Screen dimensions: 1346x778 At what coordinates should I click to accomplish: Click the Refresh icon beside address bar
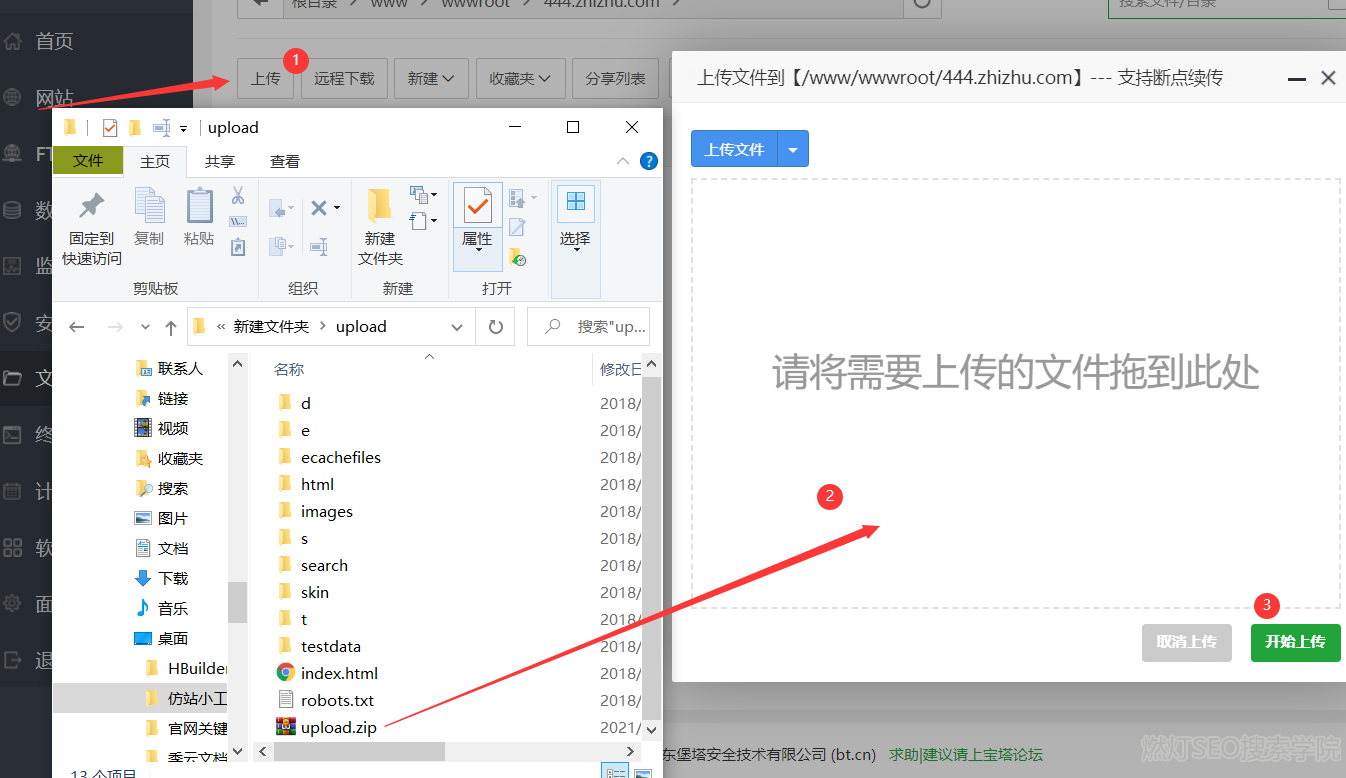tap(495, 327)
